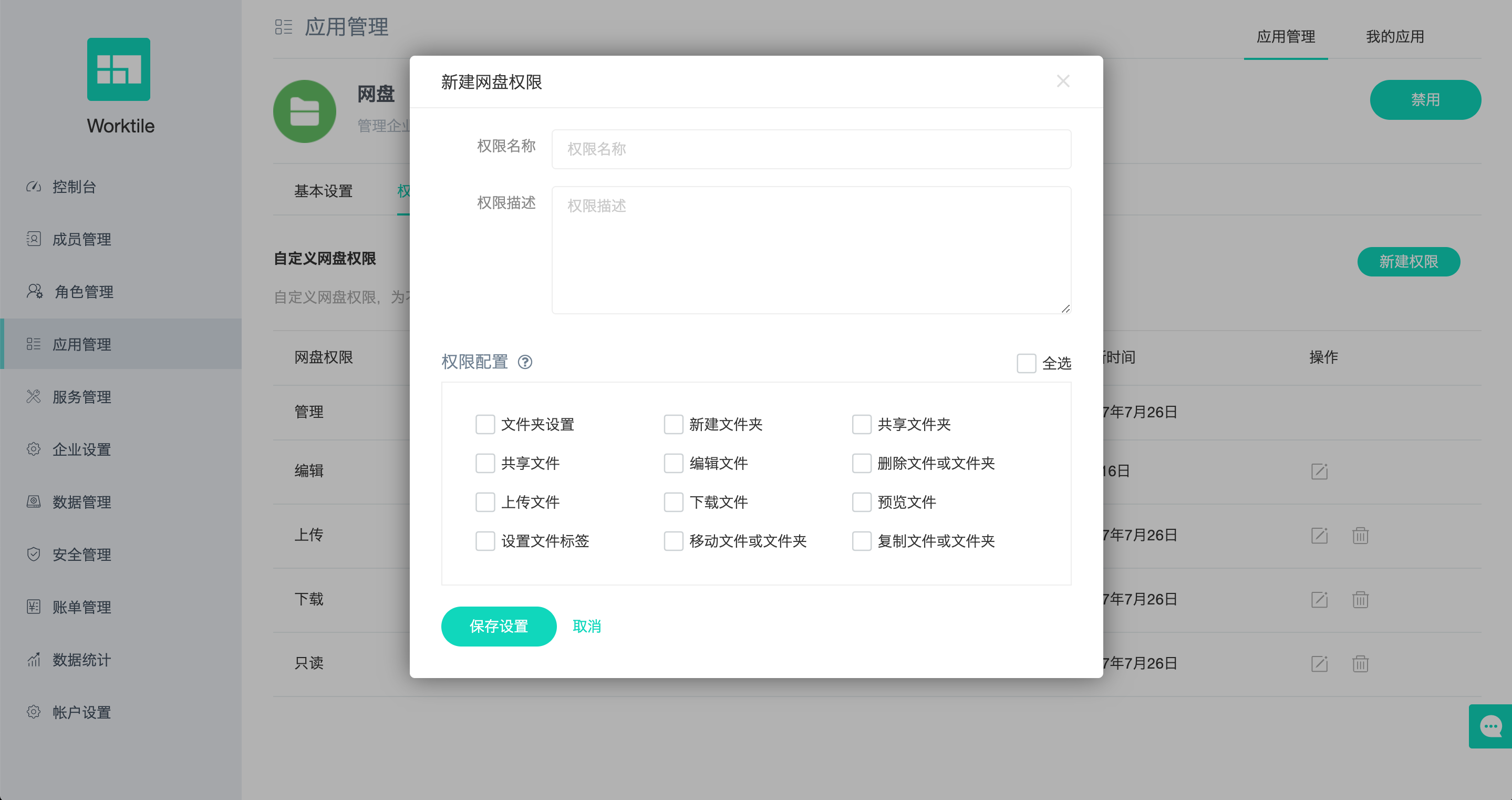The width and height of the screenshot is (1512, 800).
Task: Open 服务管理 from the sidebar
Action: click(81, 397)
